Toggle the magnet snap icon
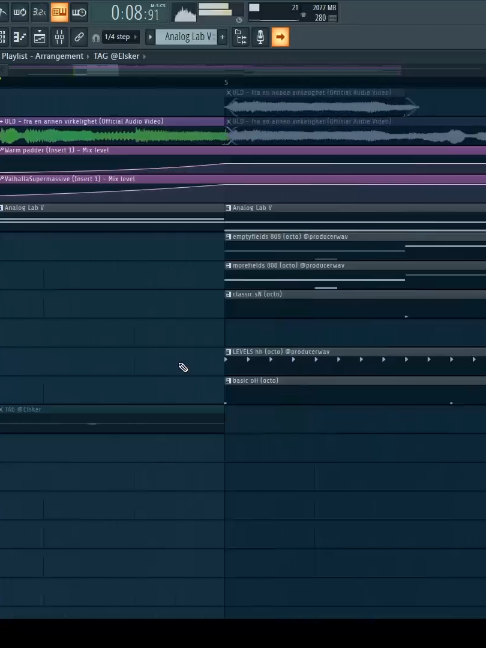Screen dimensions: 486x648 click(96, 38)
